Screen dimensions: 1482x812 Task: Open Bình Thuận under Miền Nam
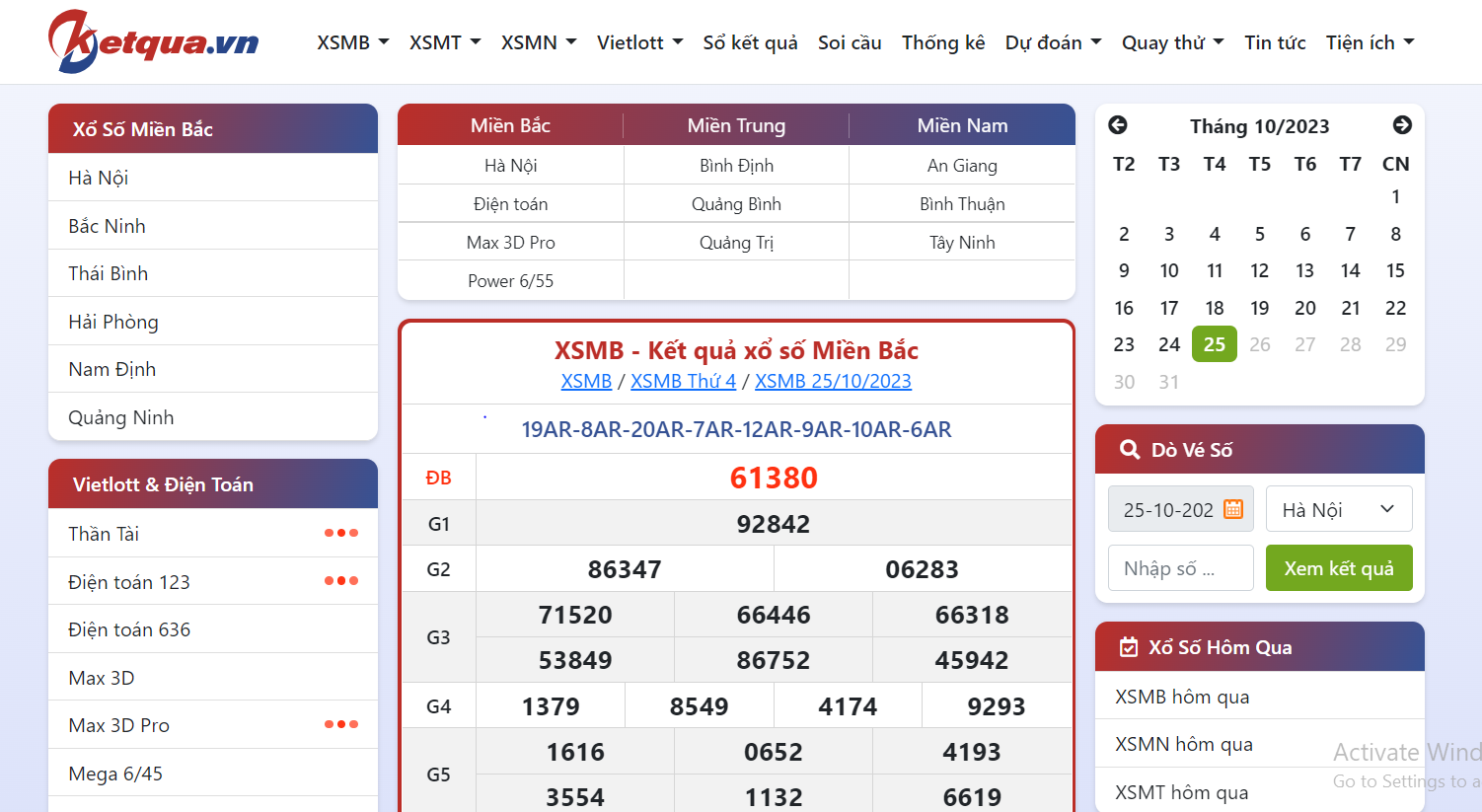click(962, 204)
